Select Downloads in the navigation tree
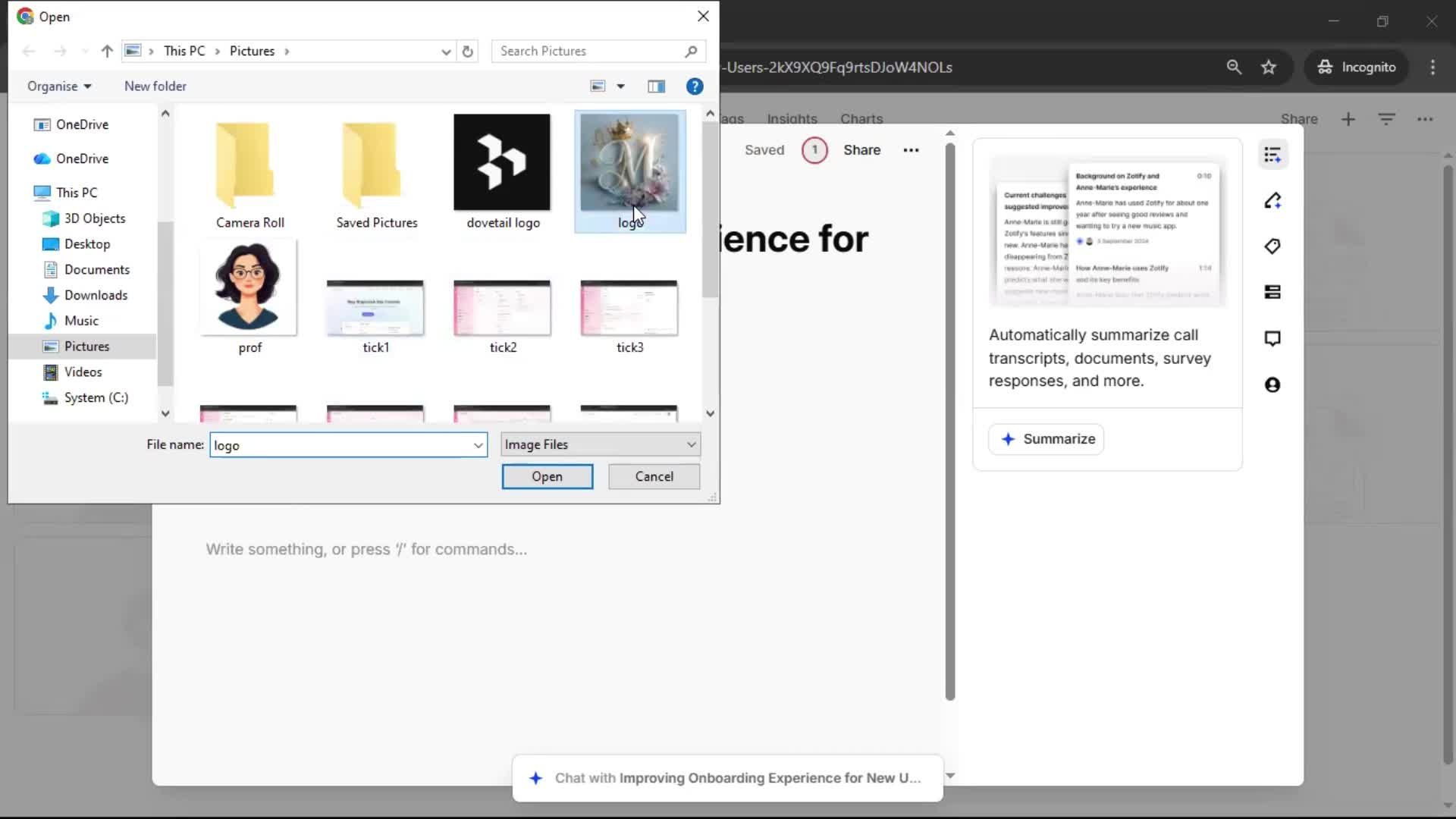Viewport: 1456px width, 819px height. pos(96,295)
